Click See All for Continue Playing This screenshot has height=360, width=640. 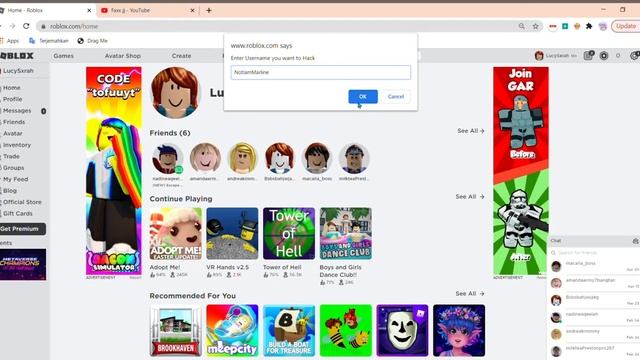tap(470, 197)
